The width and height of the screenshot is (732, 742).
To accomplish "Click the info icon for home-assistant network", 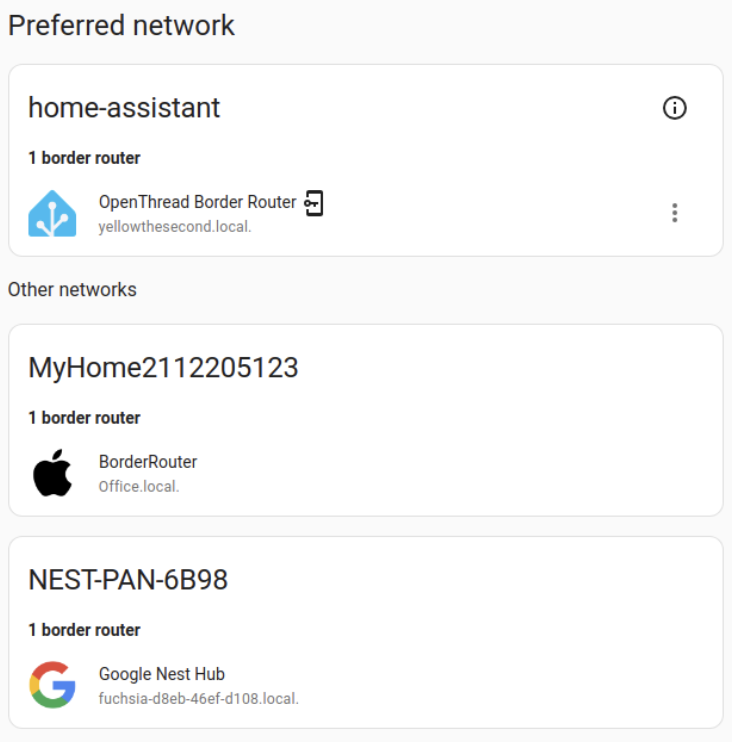I will 675,108.
